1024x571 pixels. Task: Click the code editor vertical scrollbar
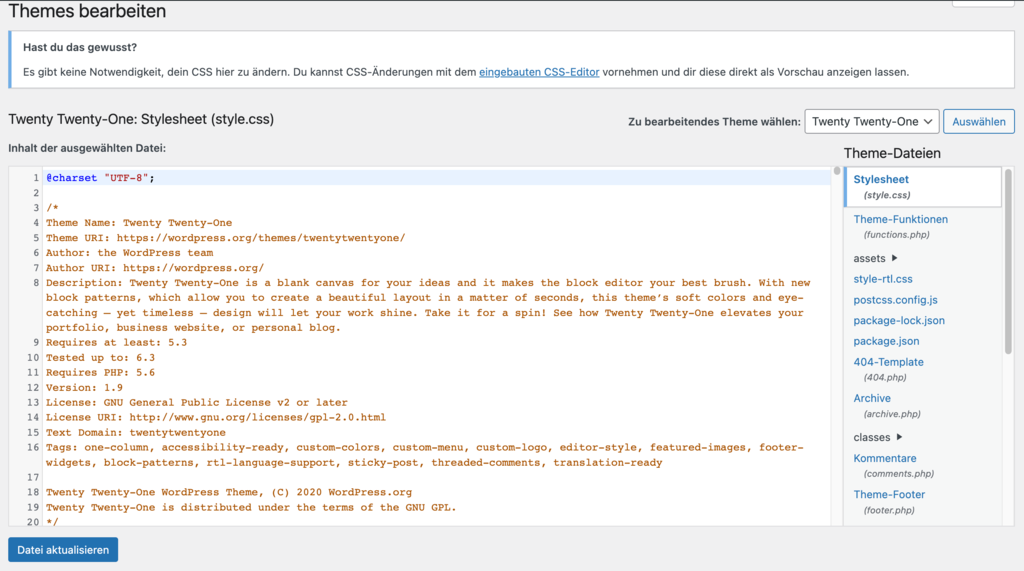point(837,300)
